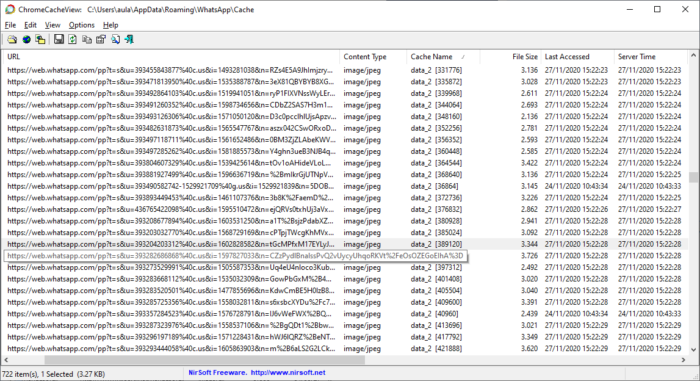Select the row with cache name data_2 [385024]
This screenshot has height=381, width=700.
coord(345,233)
